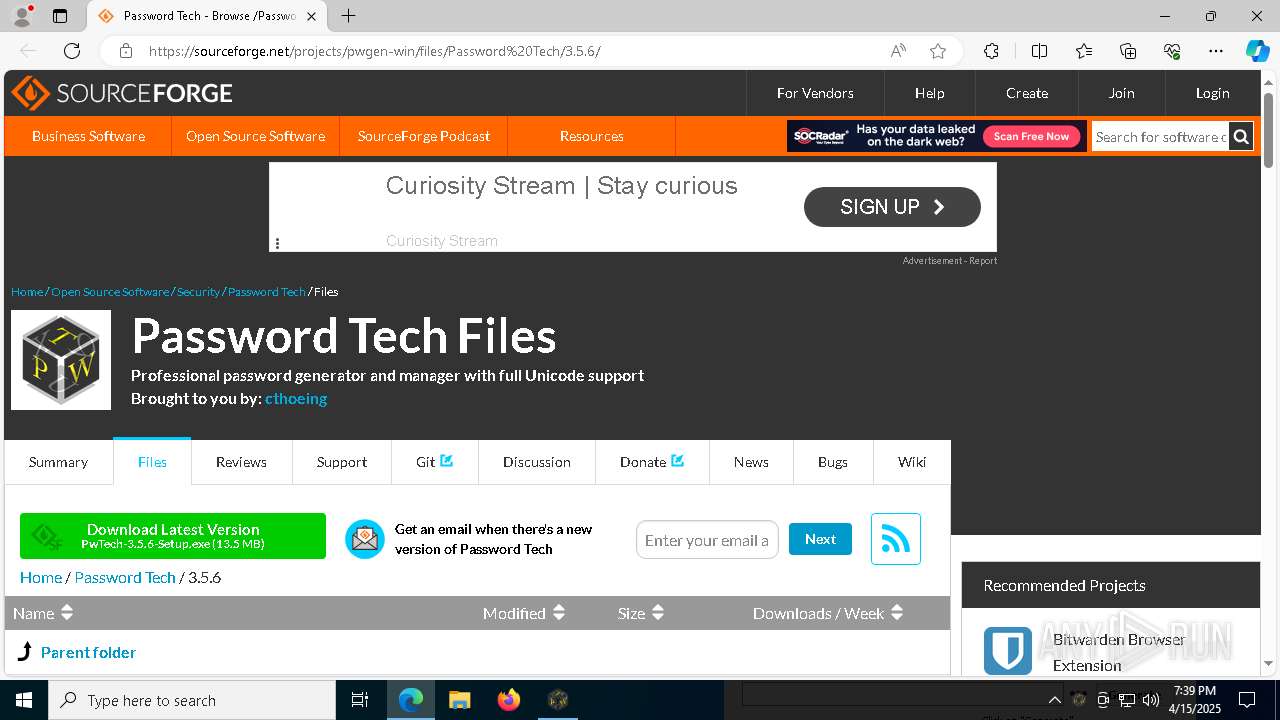
Task: Open File Explorer from taskbar
Action: pyautogui.click(x=459, y=700)
